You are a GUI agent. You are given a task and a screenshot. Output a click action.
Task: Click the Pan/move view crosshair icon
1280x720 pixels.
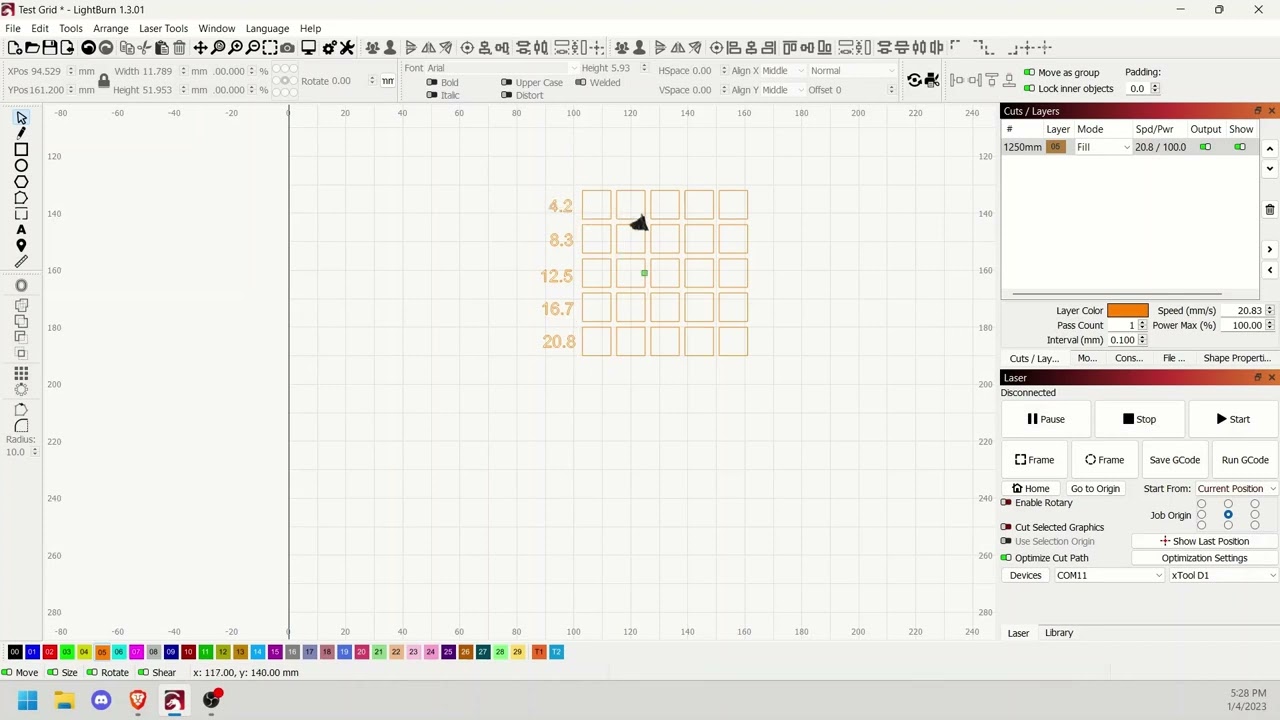click(x=200, y=48)
